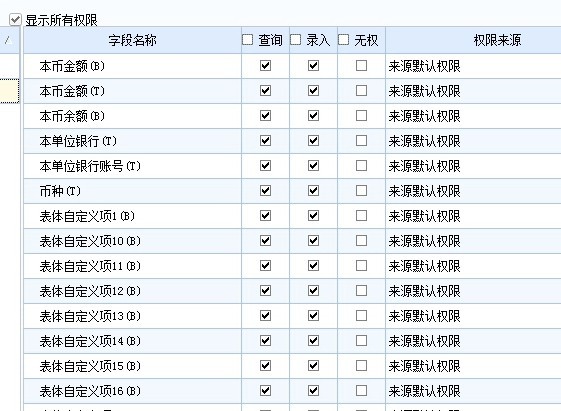Screen dimensions: 561x411
Task: Check 无权 for 本单位银行(T)
Action: [361, 141]
